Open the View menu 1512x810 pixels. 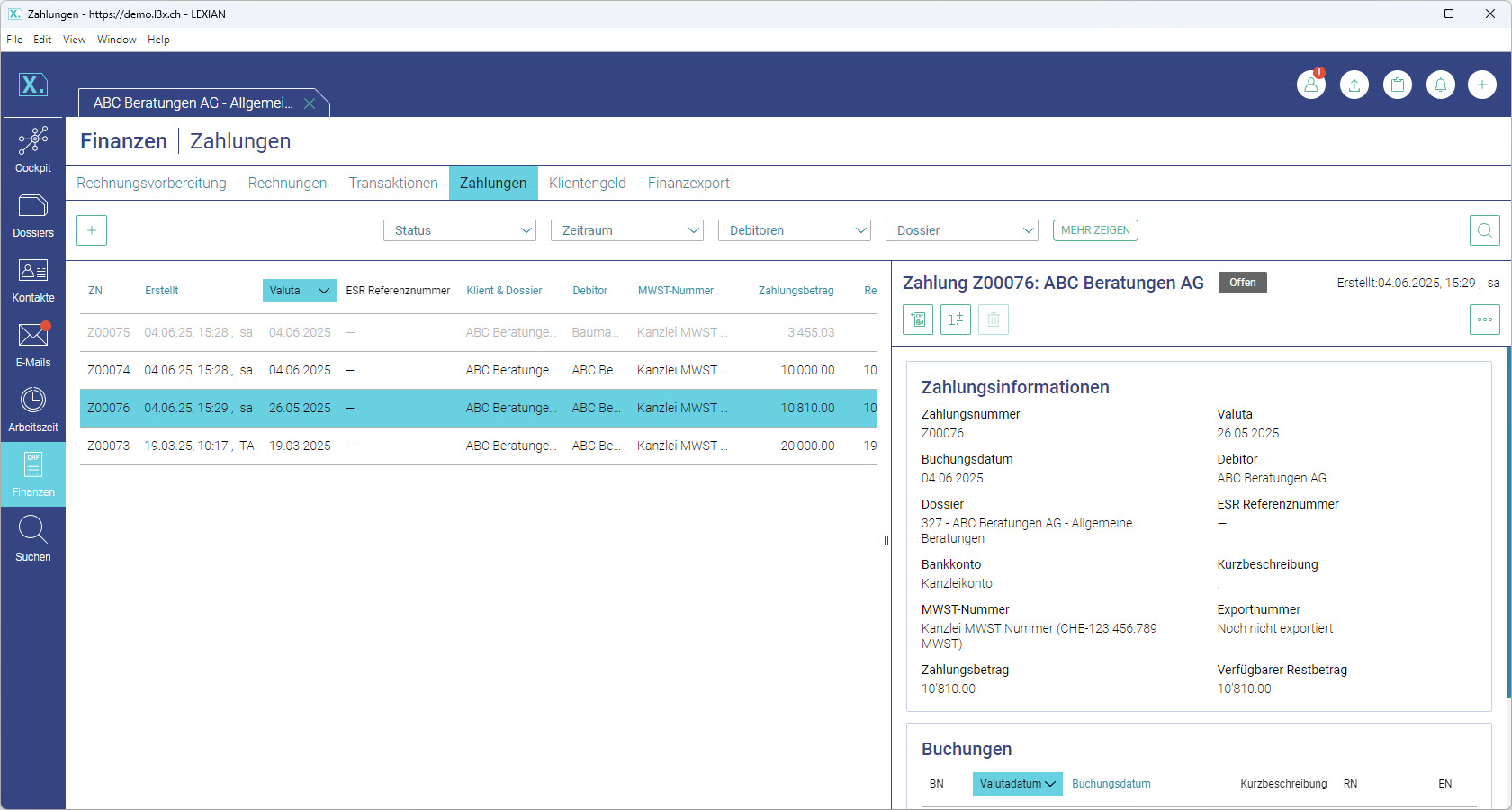point(75,40)
